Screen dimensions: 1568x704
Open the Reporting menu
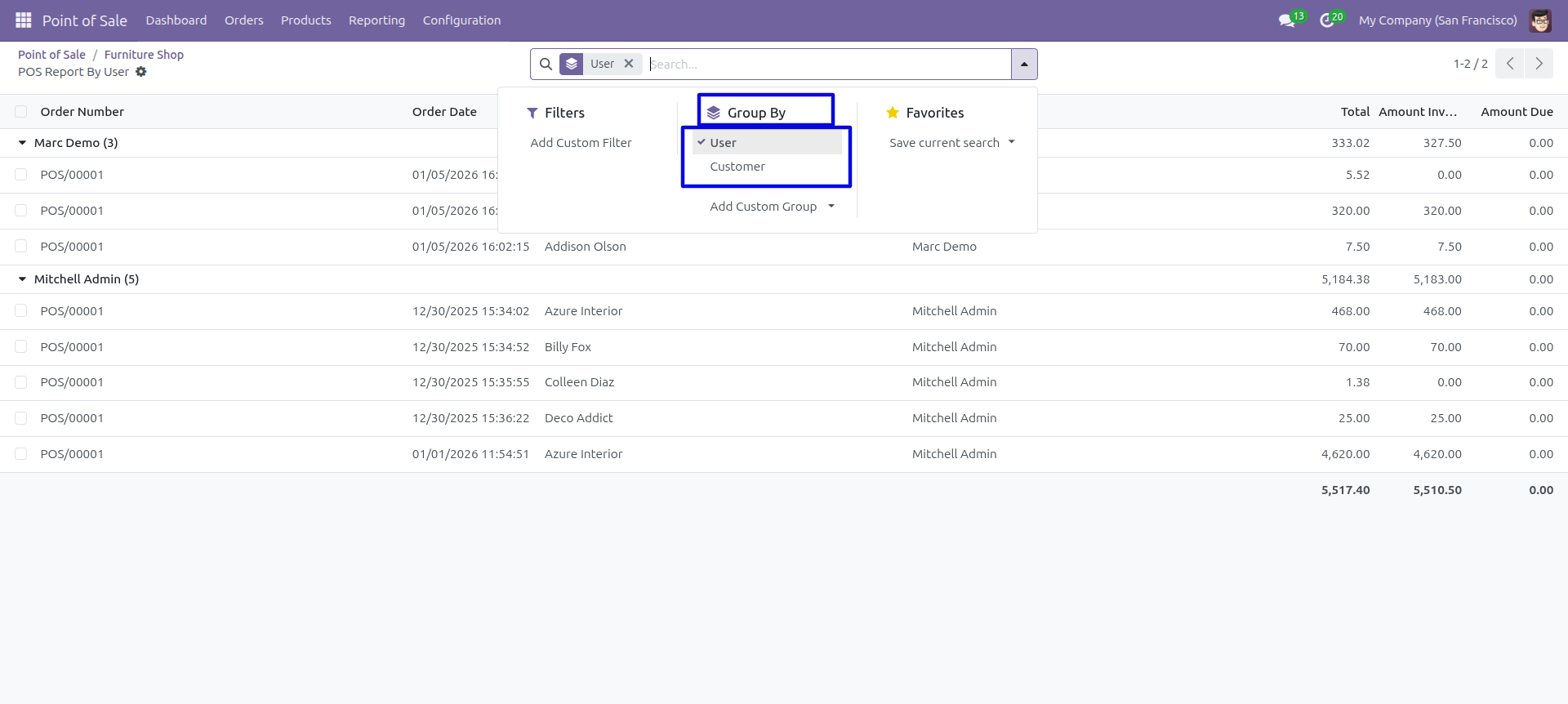[x=376, y=20]
